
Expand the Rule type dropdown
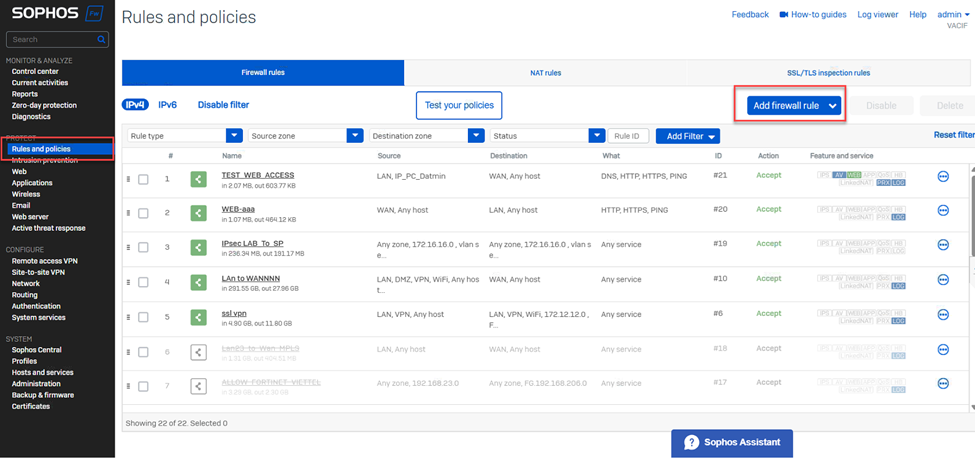(234, 136)
